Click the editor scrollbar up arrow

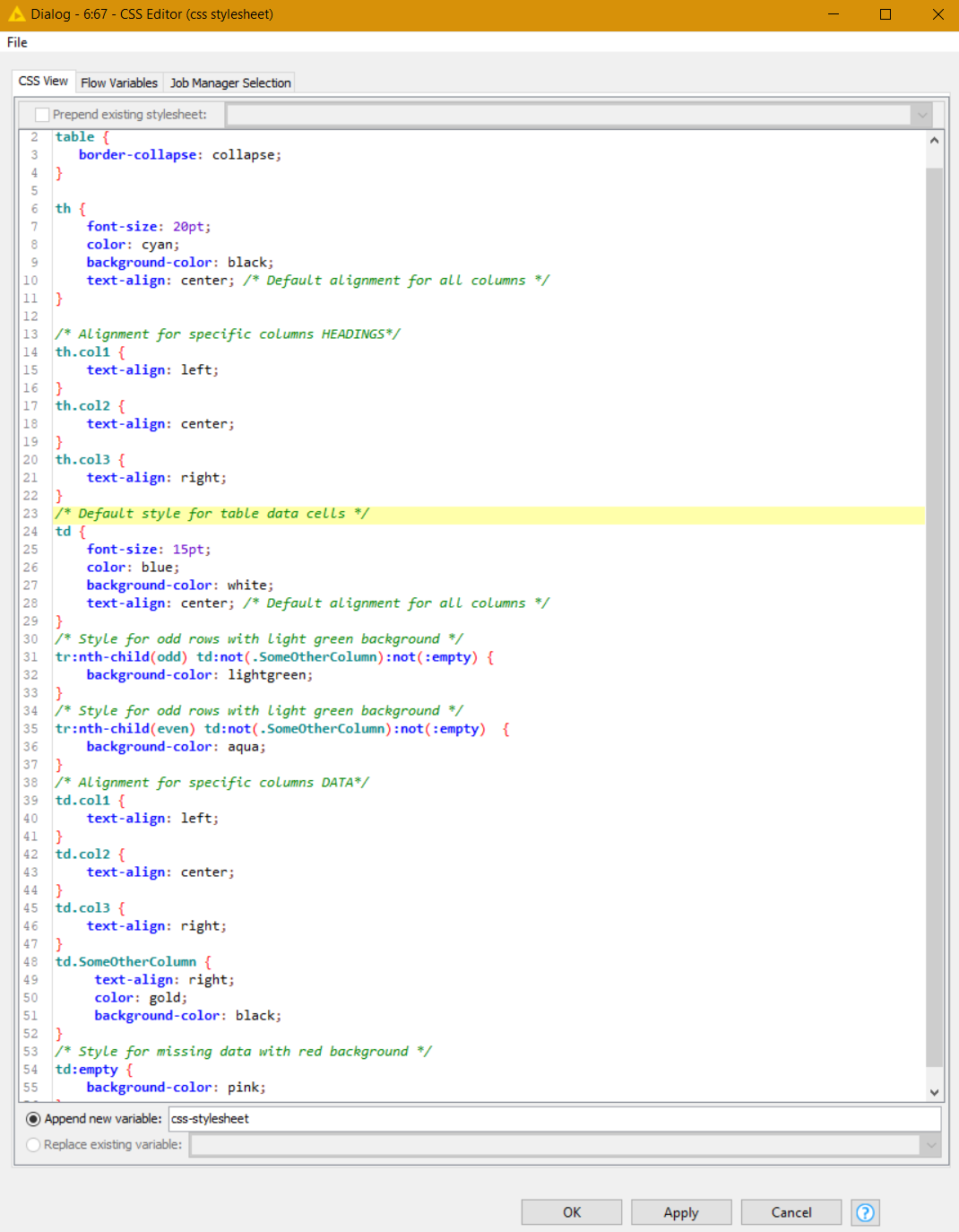tap(934, 141)
